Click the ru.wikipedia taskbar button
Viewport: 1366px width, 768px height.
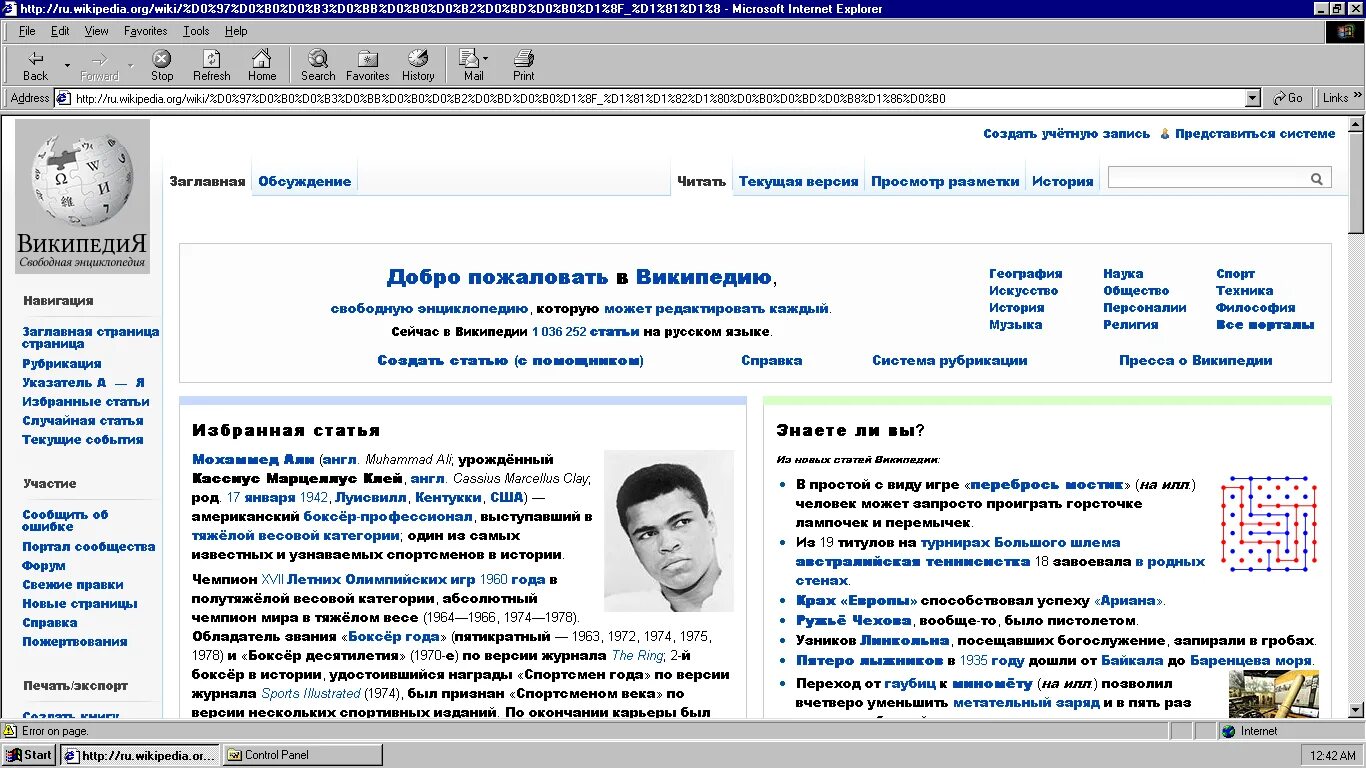click(x=139, y=755)
